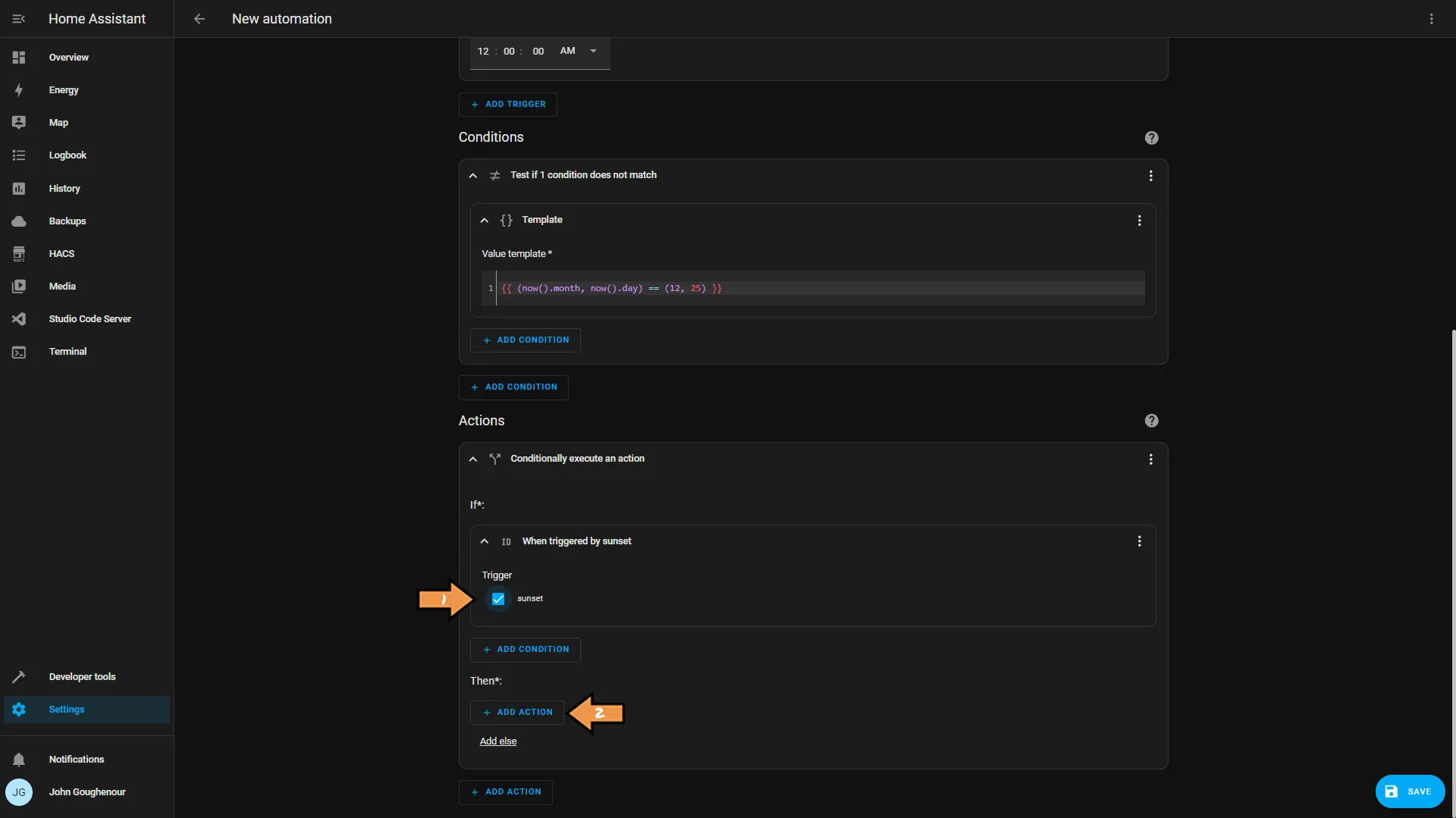1456x818 pixels.
Task: Click the Studio Code Server icon
Action: pos(19,319)
